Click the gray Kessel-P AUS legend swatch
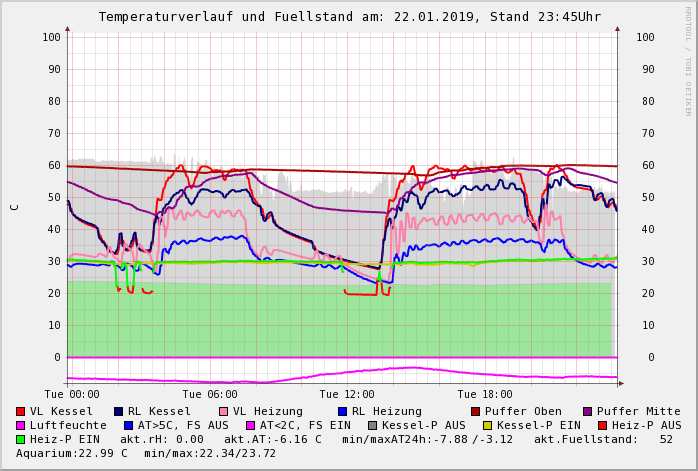 pos(373,425)
